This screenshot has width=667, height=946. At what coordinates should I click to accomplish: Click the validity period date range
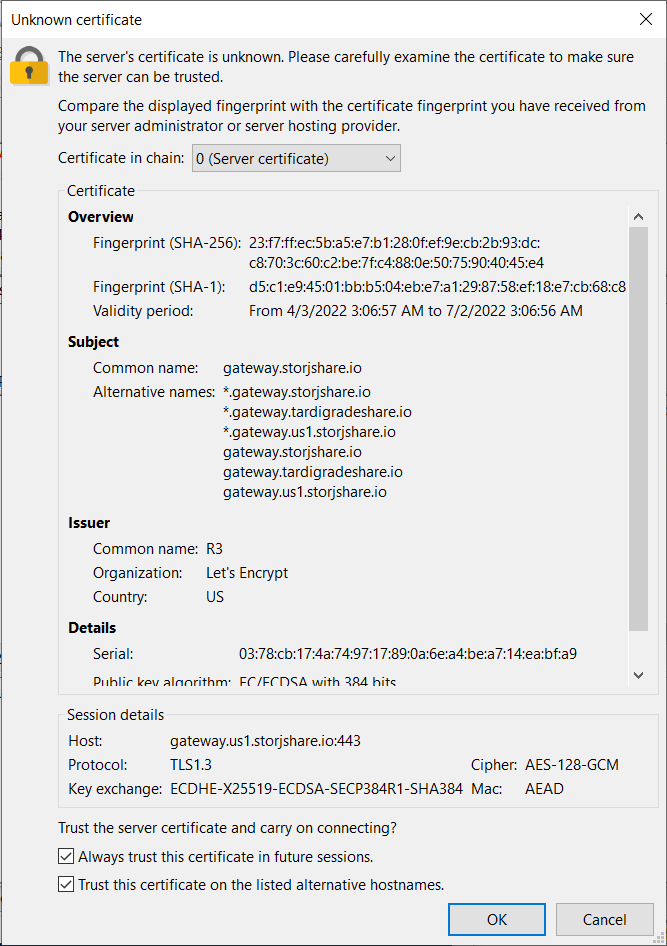point(416,311)
